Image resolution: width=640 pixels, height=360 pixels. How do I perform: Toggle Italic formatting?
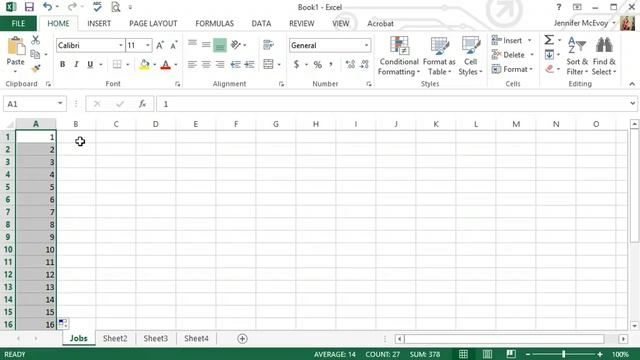[x=76, y=64]
